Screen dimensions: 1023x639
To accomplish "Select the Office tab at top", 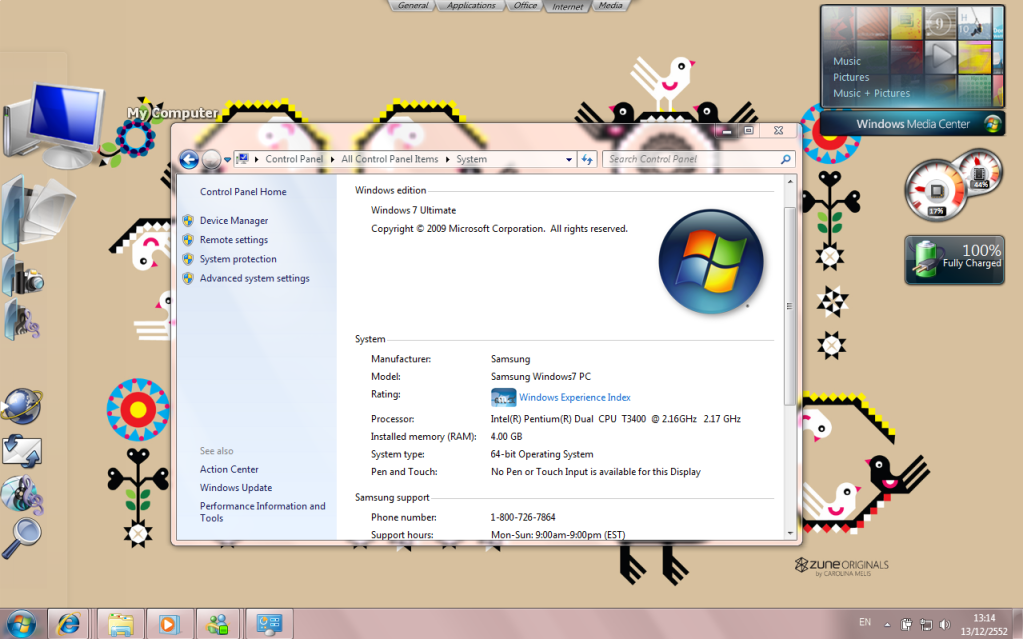I will 525,5.
